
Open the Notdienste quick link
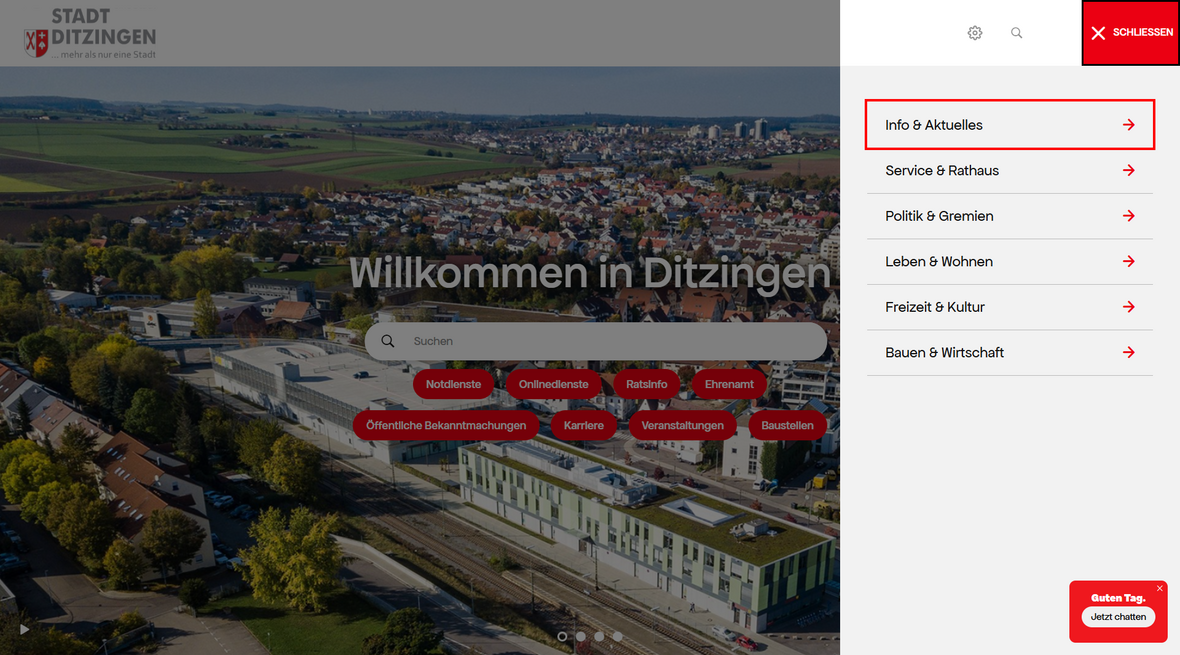click(453, 384)
